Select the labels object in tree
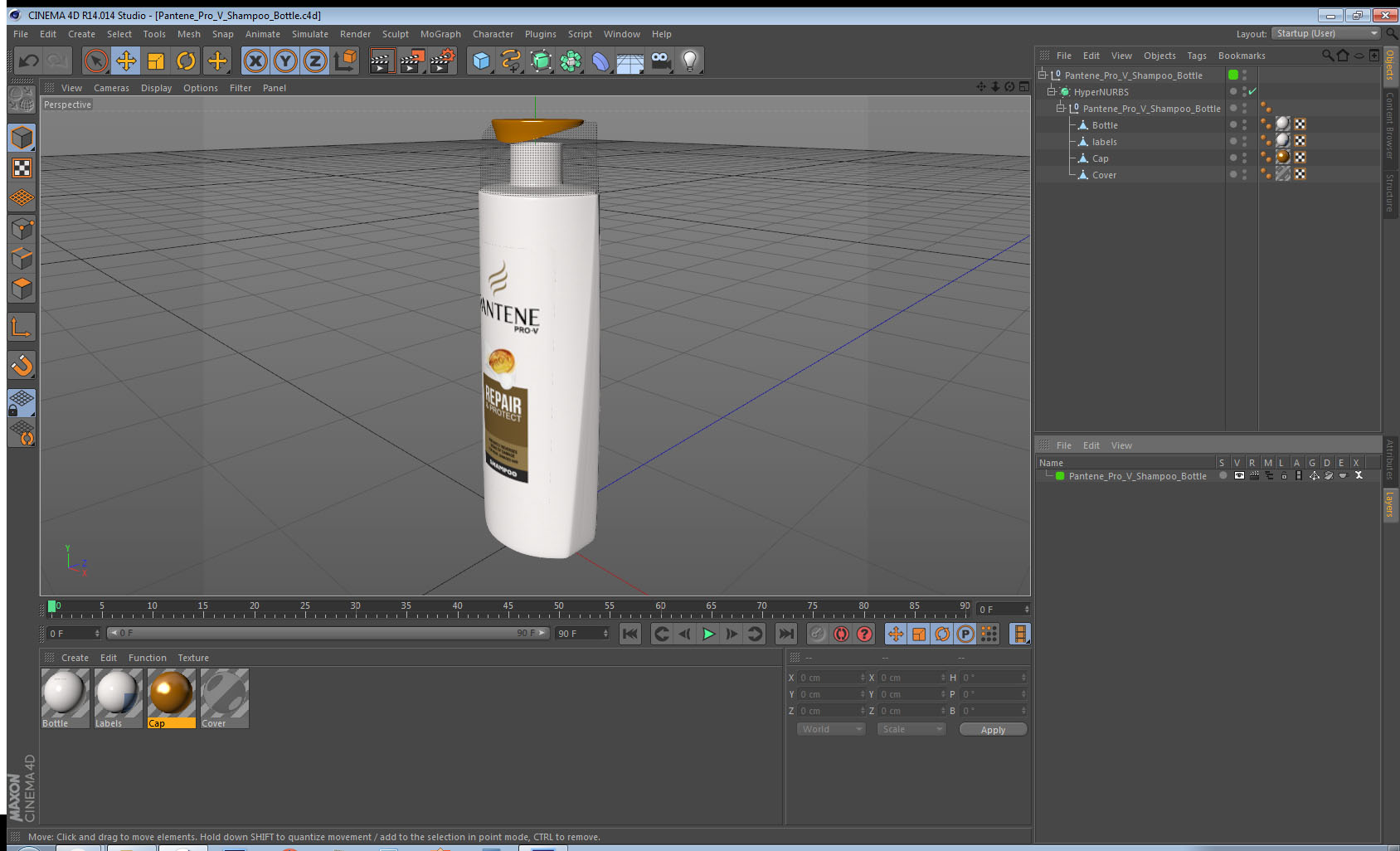Screen dimensions: 1400x851 click(1104, 142)
